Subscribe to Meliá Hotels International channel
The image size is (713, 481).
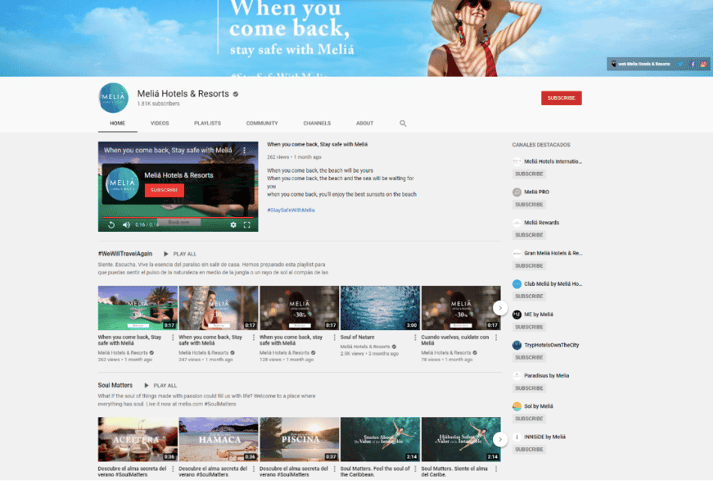pyautogui.click(x=529, y=174)
